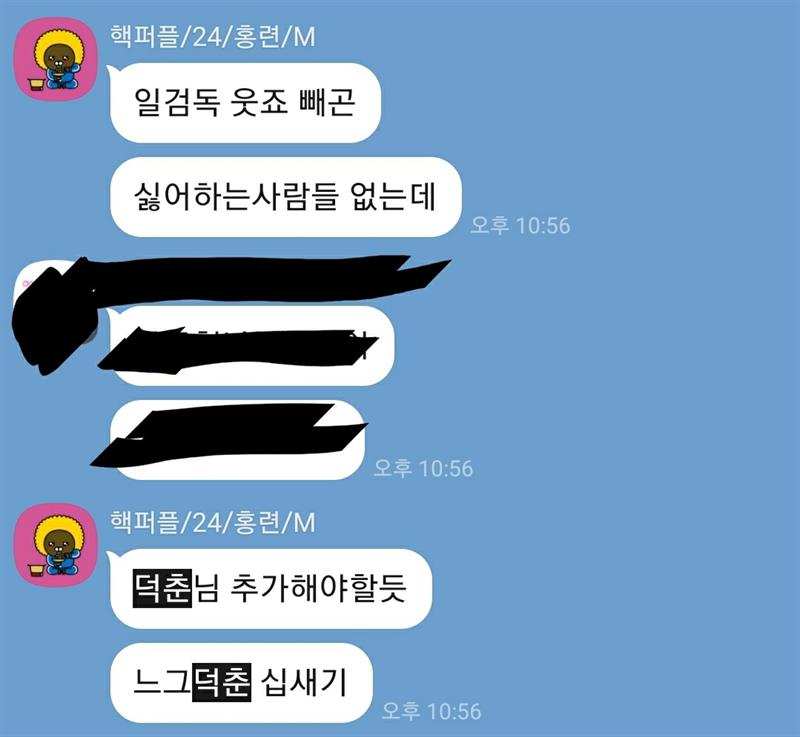Click the word 추가해야할듯 in the third message

(x=318, y=588)
